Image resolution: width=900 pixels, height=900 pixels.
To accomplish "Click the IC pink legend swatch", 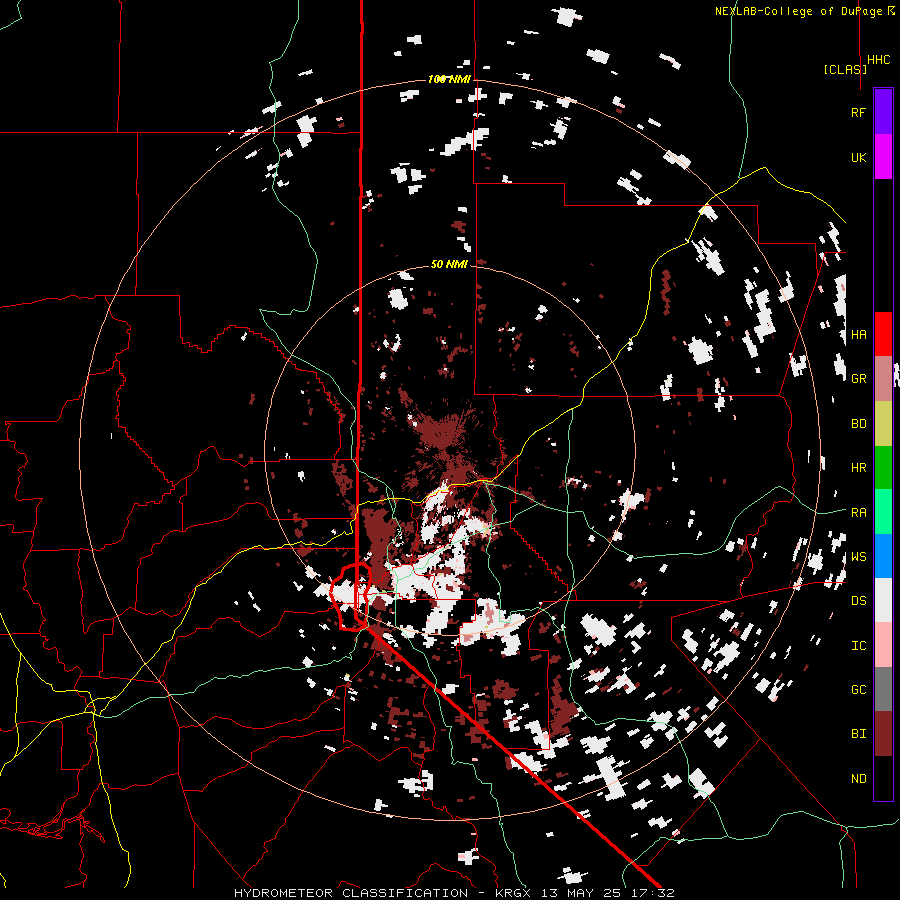I will click(883, 645).
